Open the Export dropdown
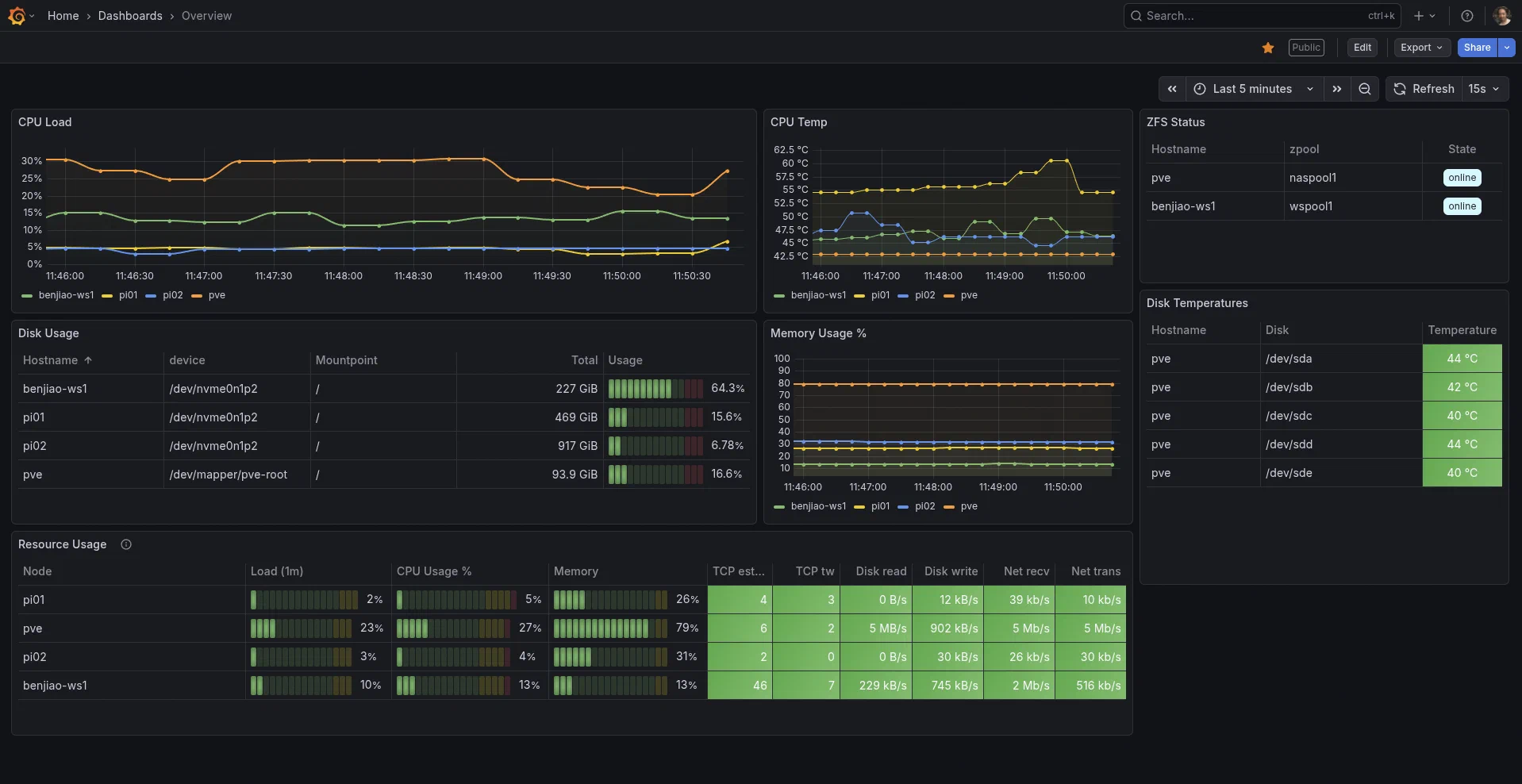 1420,48
